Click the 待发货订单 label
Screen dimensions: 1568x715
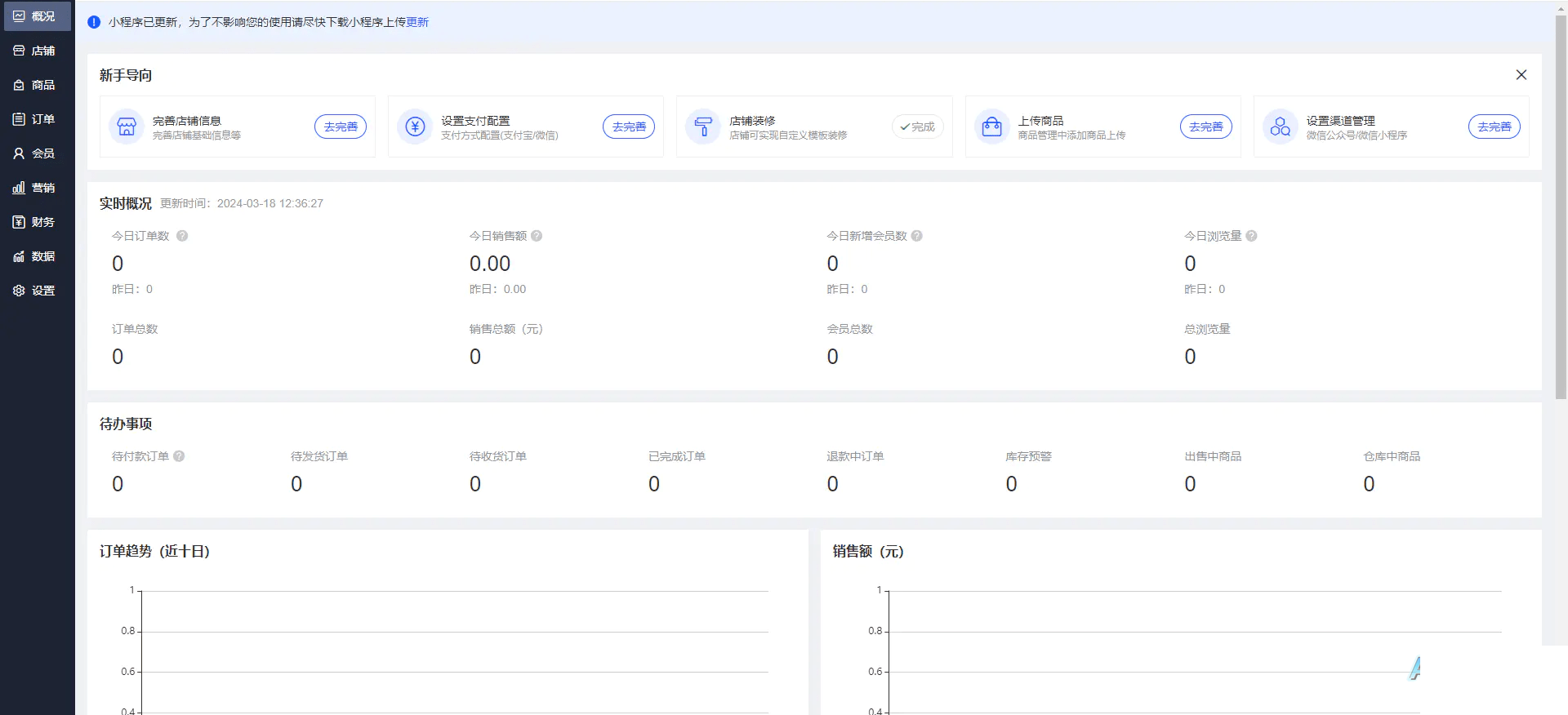[x=319, y=456]
